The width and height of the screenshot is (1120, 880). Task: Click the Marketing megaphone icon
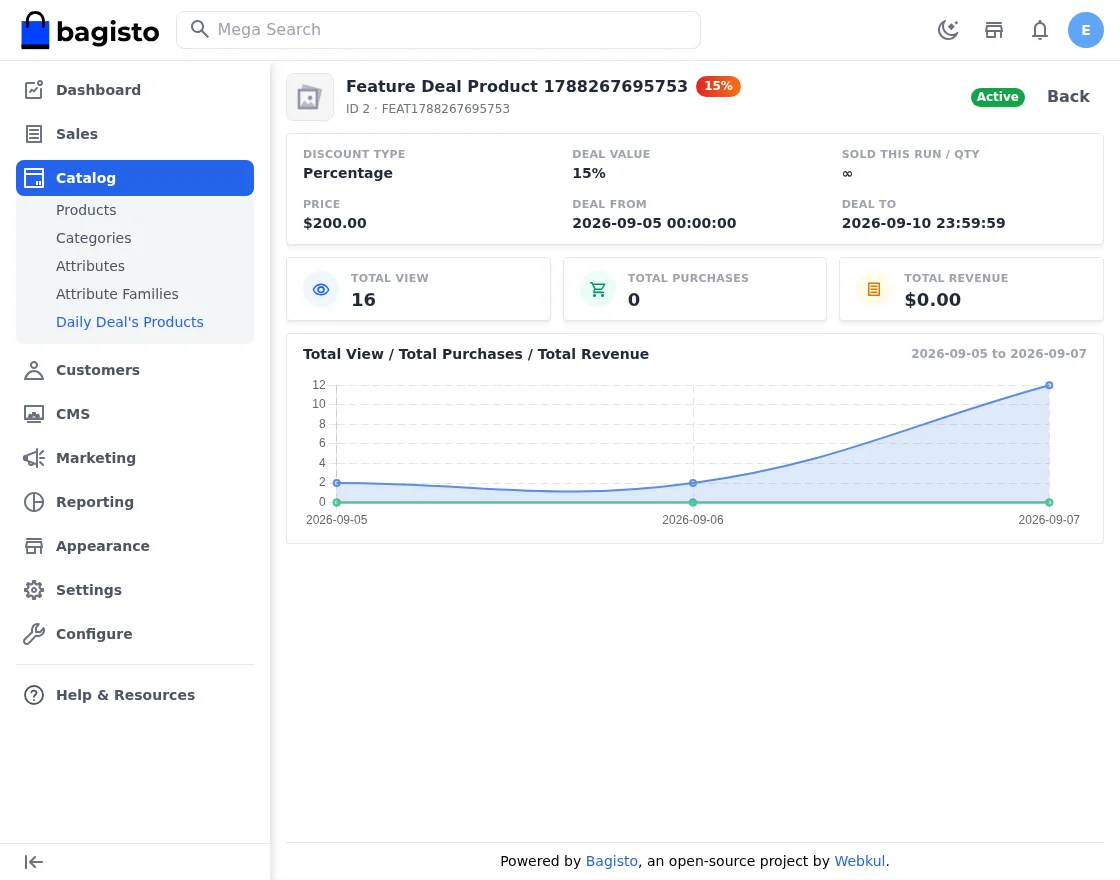[x=34, y=458]
